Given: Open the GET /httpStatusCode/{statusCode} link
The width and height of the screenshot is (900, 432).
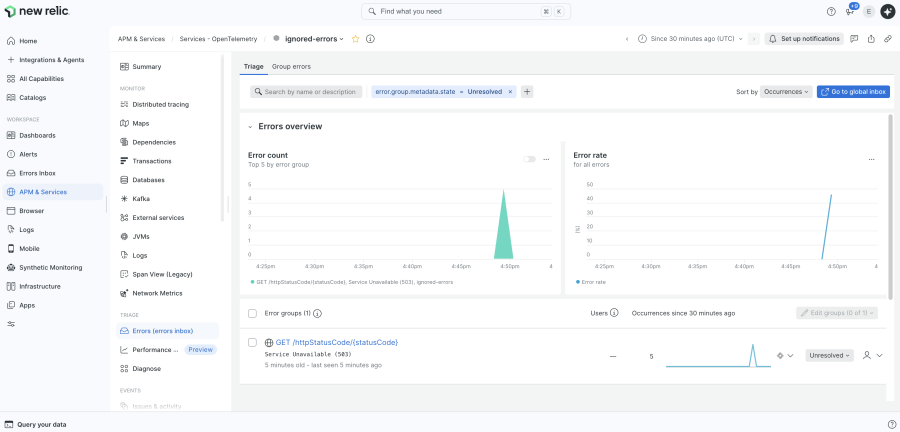Looking at the screenshot, I should [x=337, y=343].
